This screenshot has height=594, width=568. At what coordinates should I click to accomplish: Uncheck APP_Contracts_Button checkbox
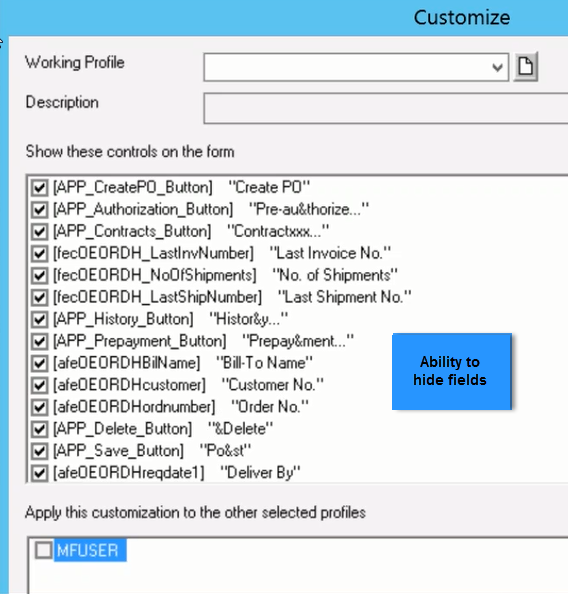[40, 231]
